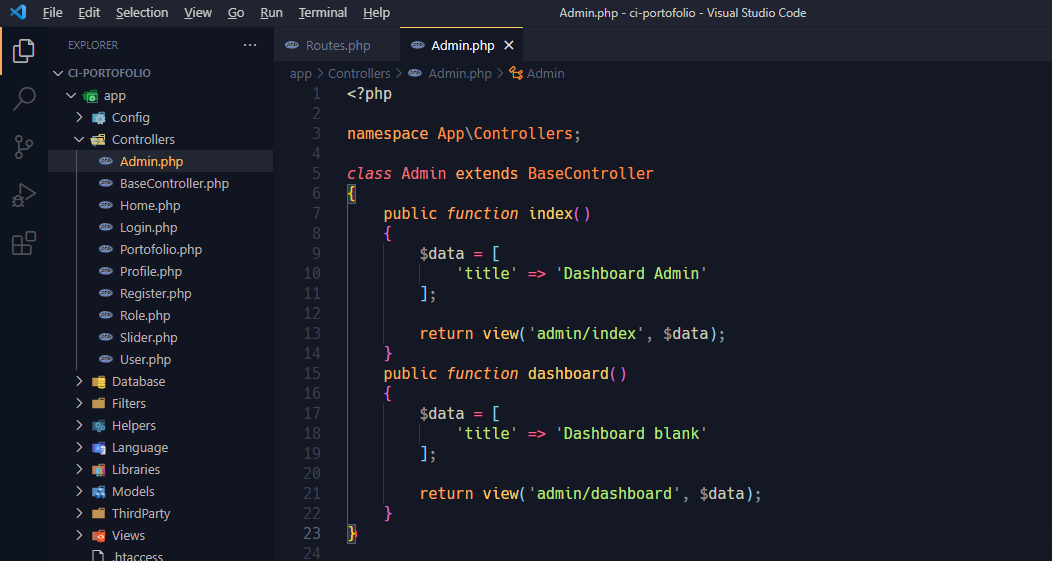Open the Selection menu
The image size is (1052, 561).
[x=142, y=13]
